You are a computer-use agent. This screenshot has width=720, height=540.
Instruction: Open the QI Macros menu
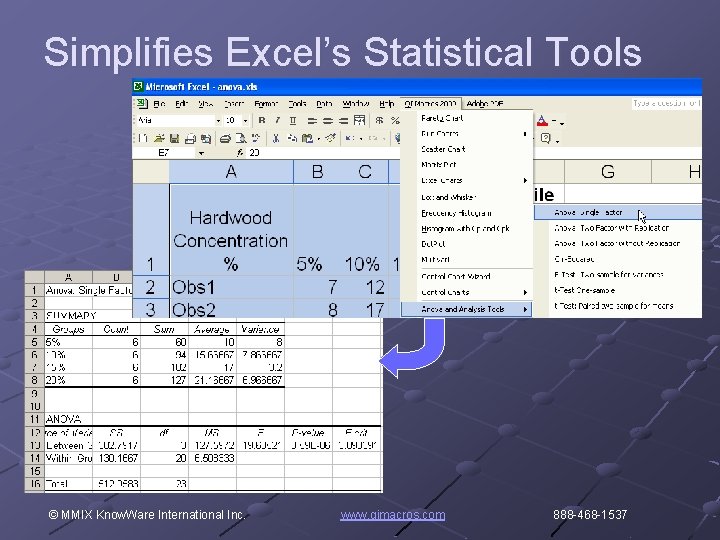pos(430,104)
